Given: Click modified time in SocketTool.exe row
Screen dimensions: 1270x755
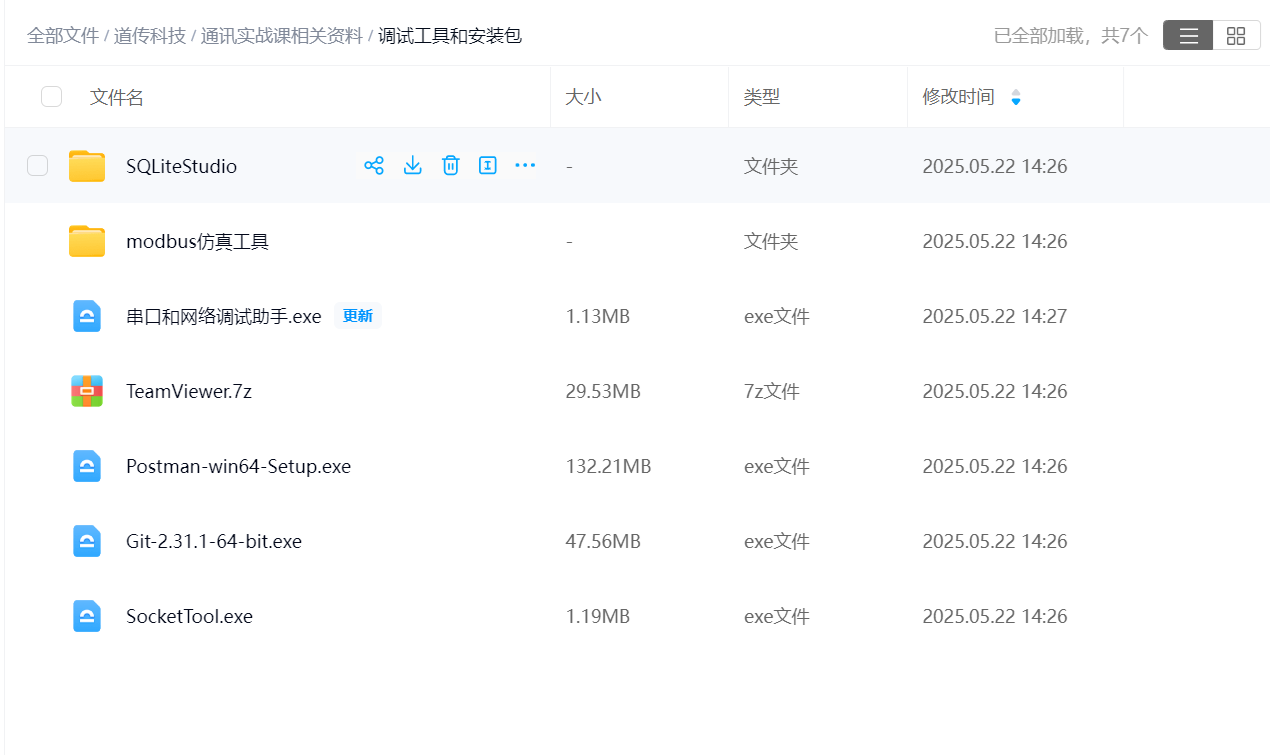Looking at the screenshot, I should click(995, 616).
